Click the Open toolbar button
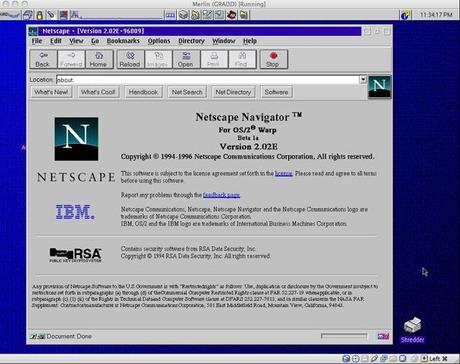The image size is (460, 364). [186, 59]
